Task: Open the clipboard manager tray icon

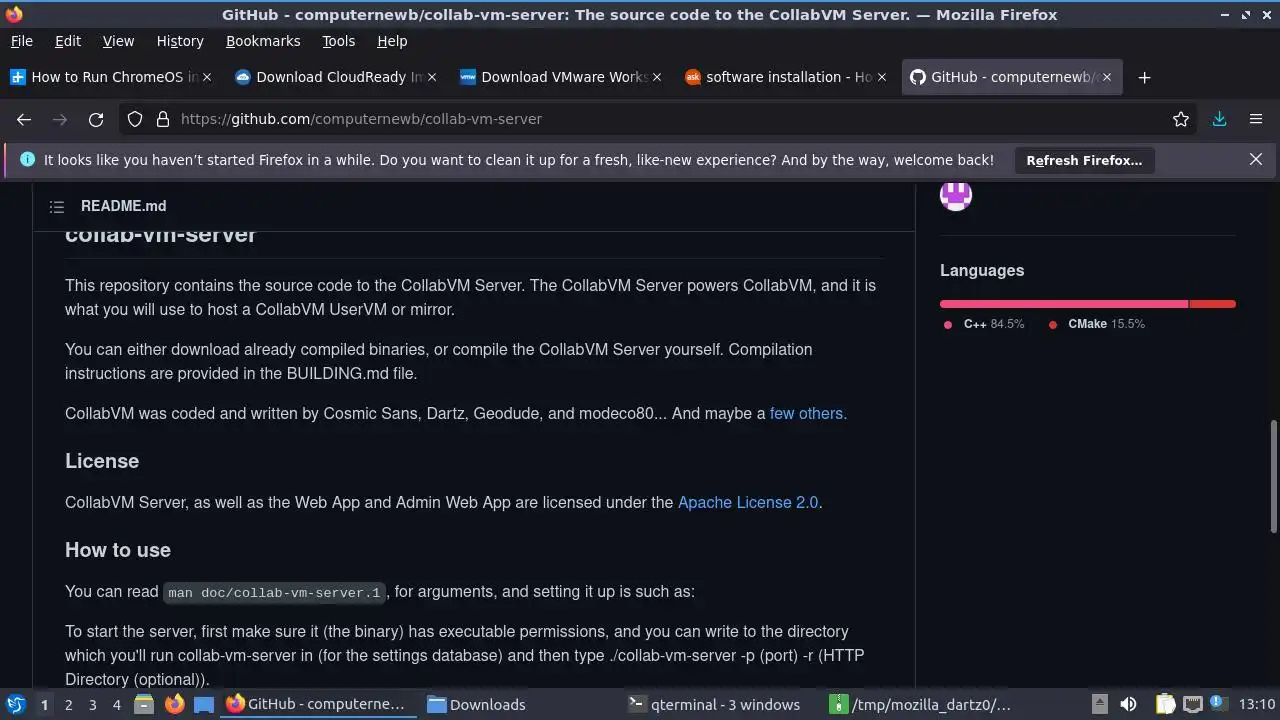Action: (x=1165, y=704)
